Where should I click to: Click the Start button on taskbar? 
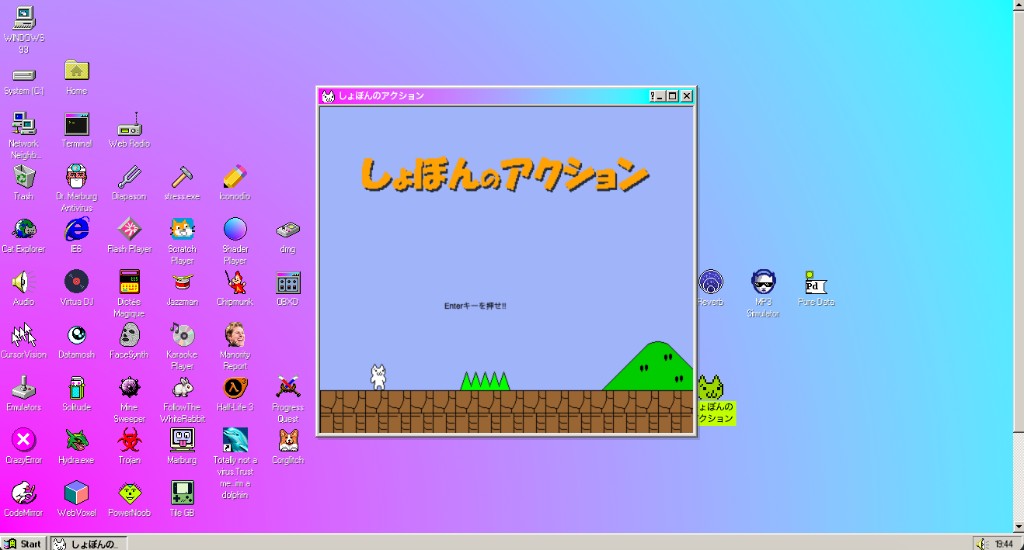pos(24,543)
